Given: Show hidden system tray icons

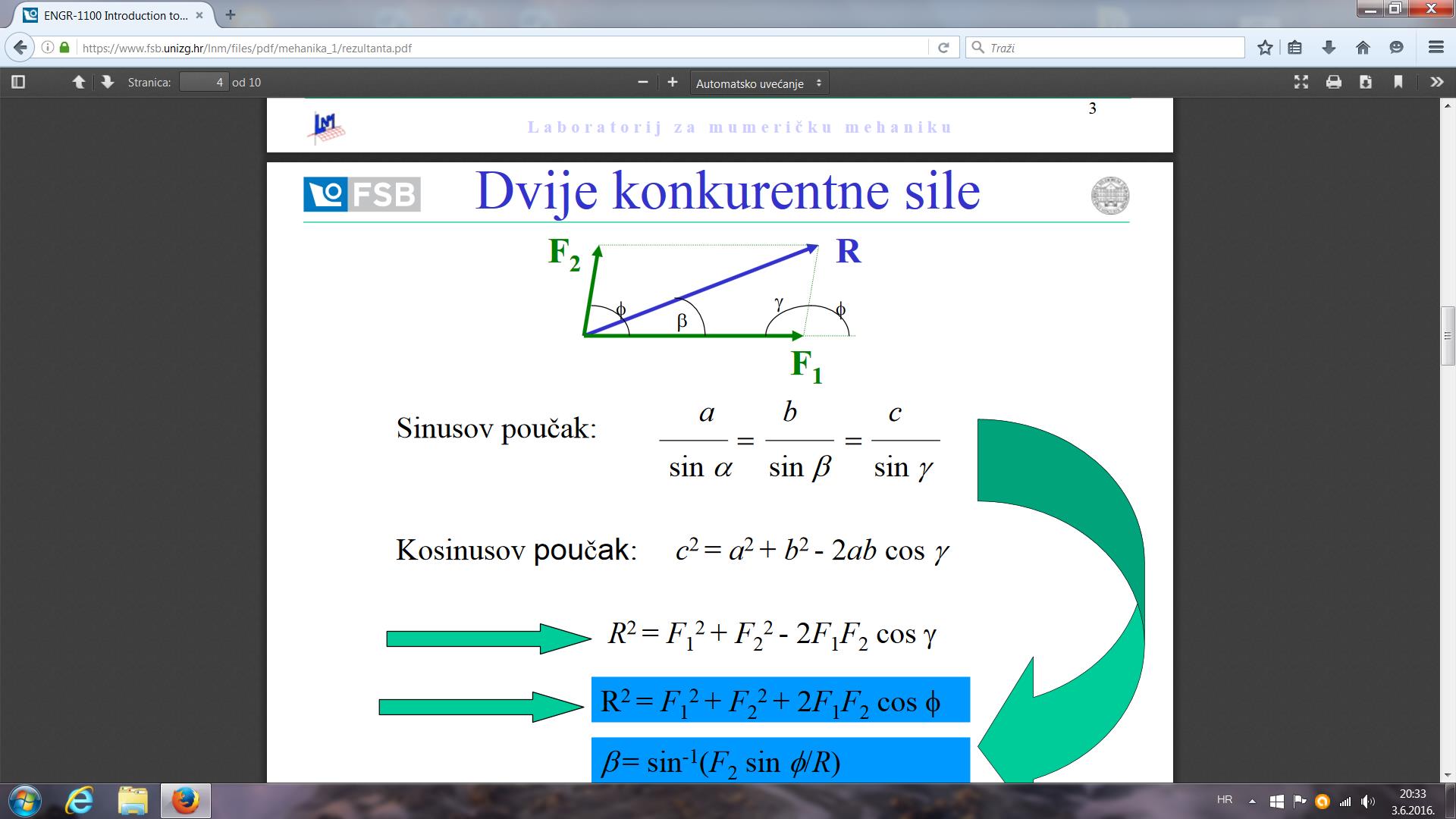Looking at the screenshot, I should click(1252, 801).
